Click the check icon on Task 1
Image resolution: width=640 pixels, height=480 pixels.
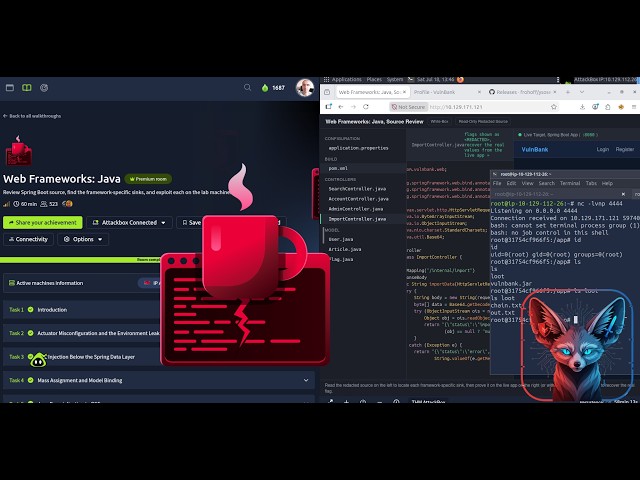click(x=31, y=309)
